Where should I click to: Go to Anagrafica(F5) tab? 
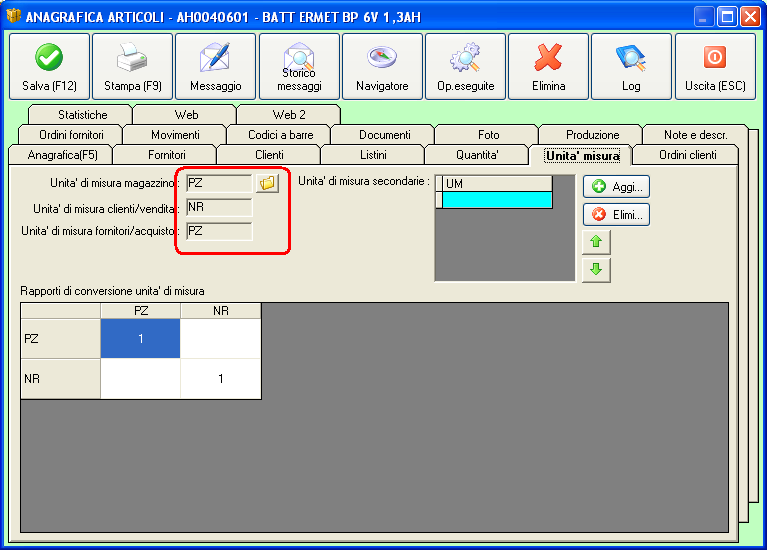[62, 155]
